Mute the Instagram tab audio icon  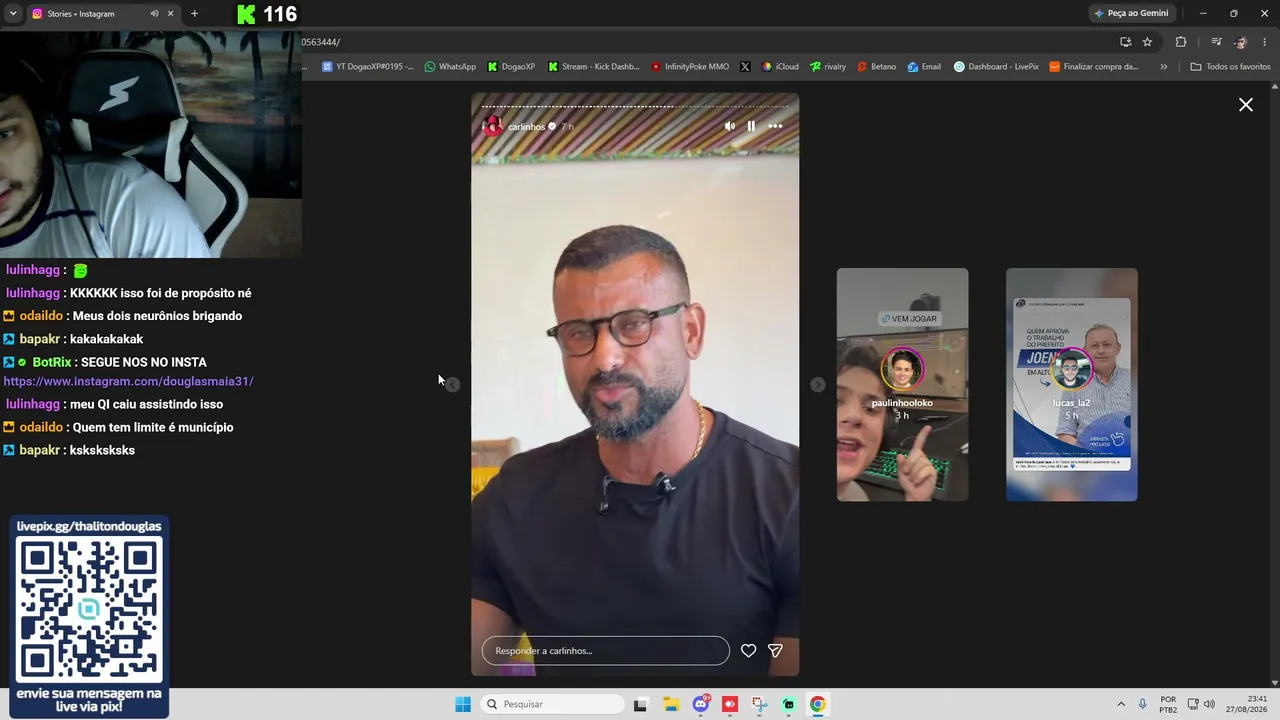coord(154,14)
